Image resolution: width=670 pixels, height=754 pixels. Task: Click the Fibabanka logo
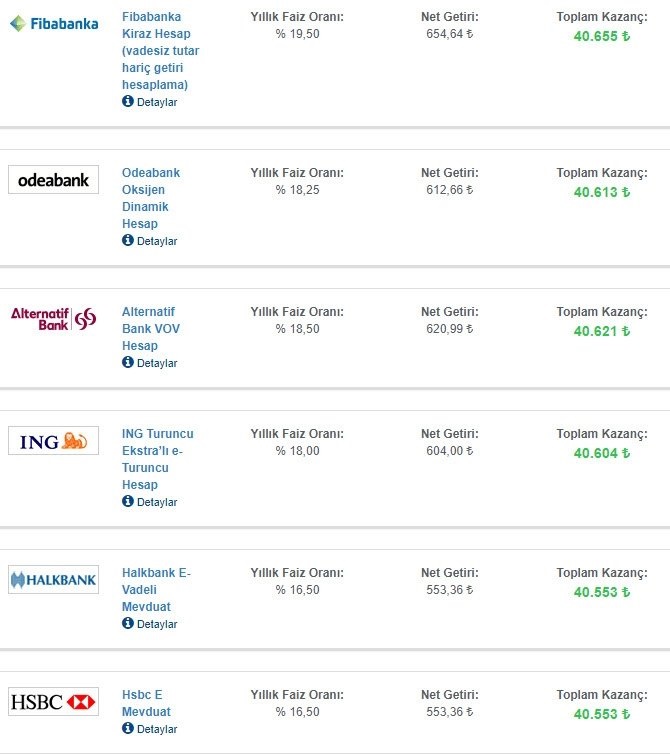pos(54,24)
